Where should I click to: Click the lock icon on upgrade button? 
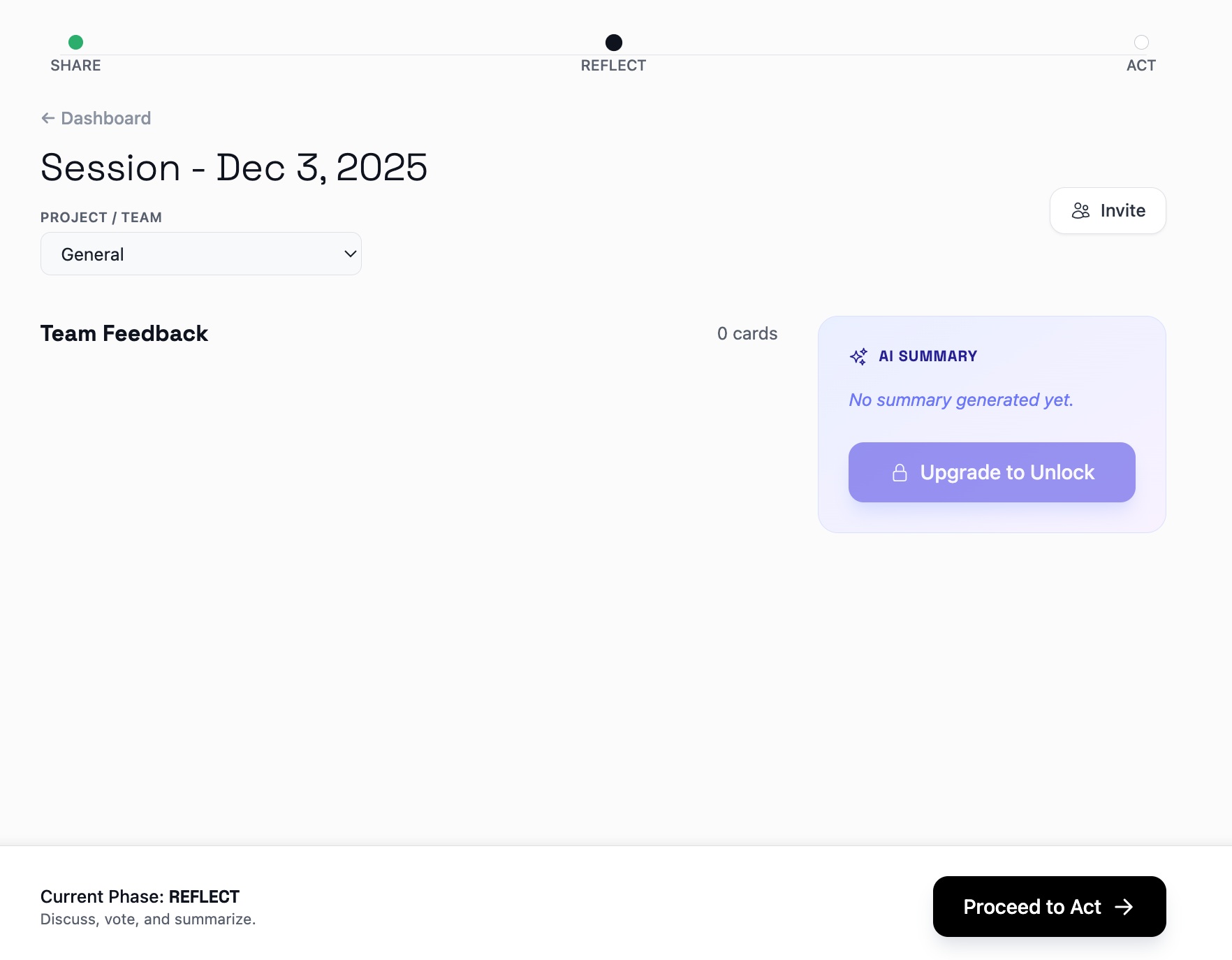[900, 473]
